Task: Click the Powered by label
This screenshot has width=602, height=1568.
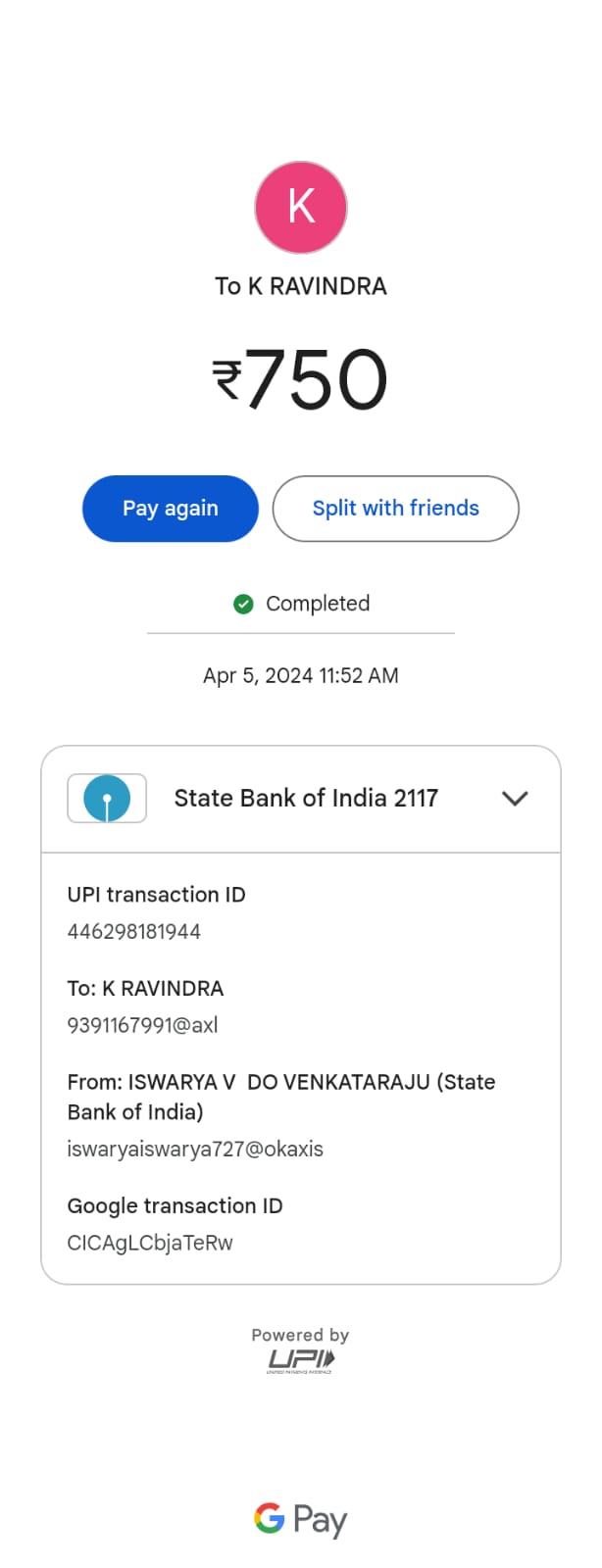Action: pos(300,1335)
